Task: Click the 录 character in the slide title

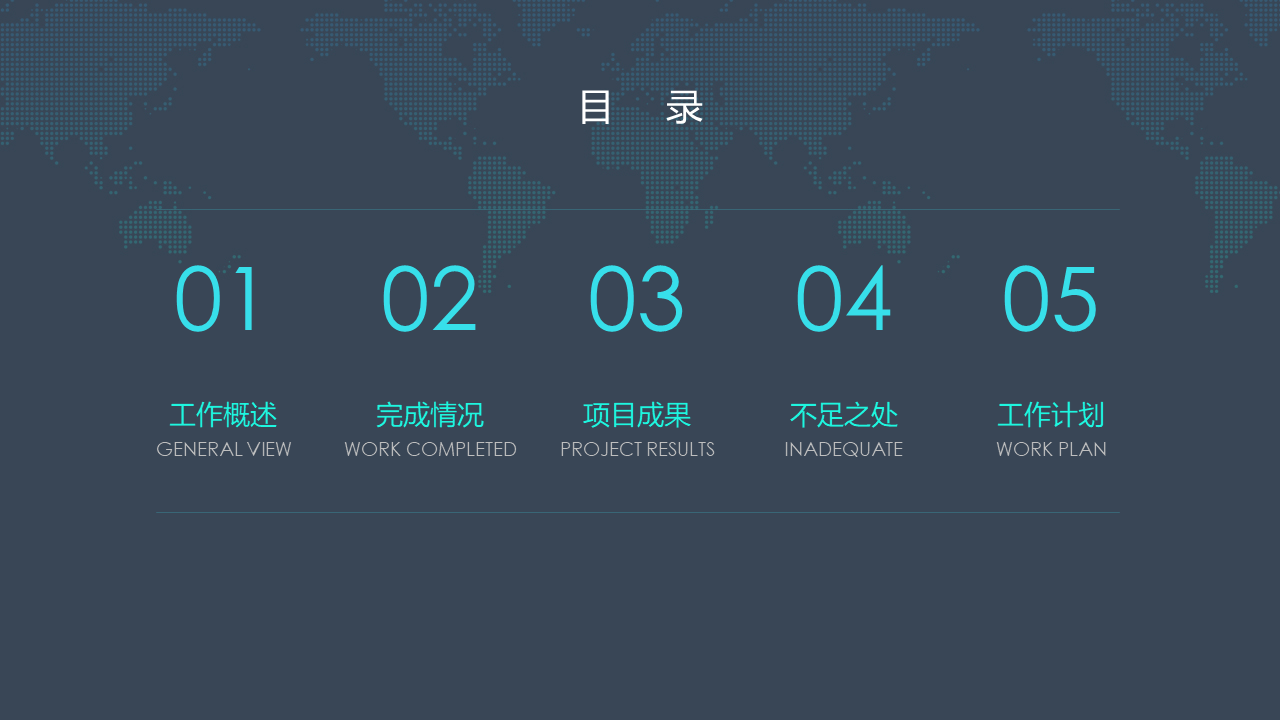Action: click(685, 108)
